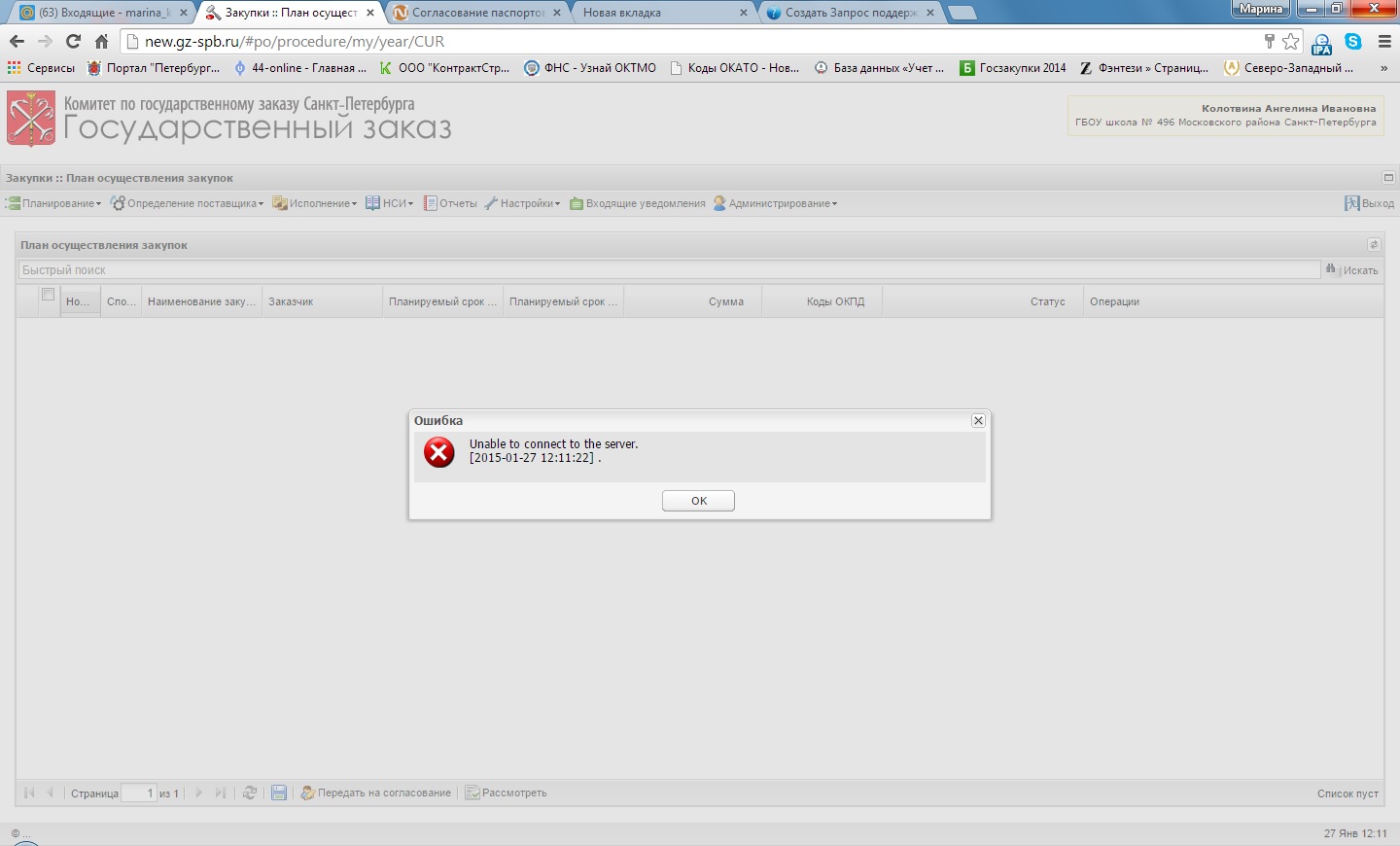Click the IPA extension icon
Viewport: 1400px width, 846px height.
(1322, 43)
